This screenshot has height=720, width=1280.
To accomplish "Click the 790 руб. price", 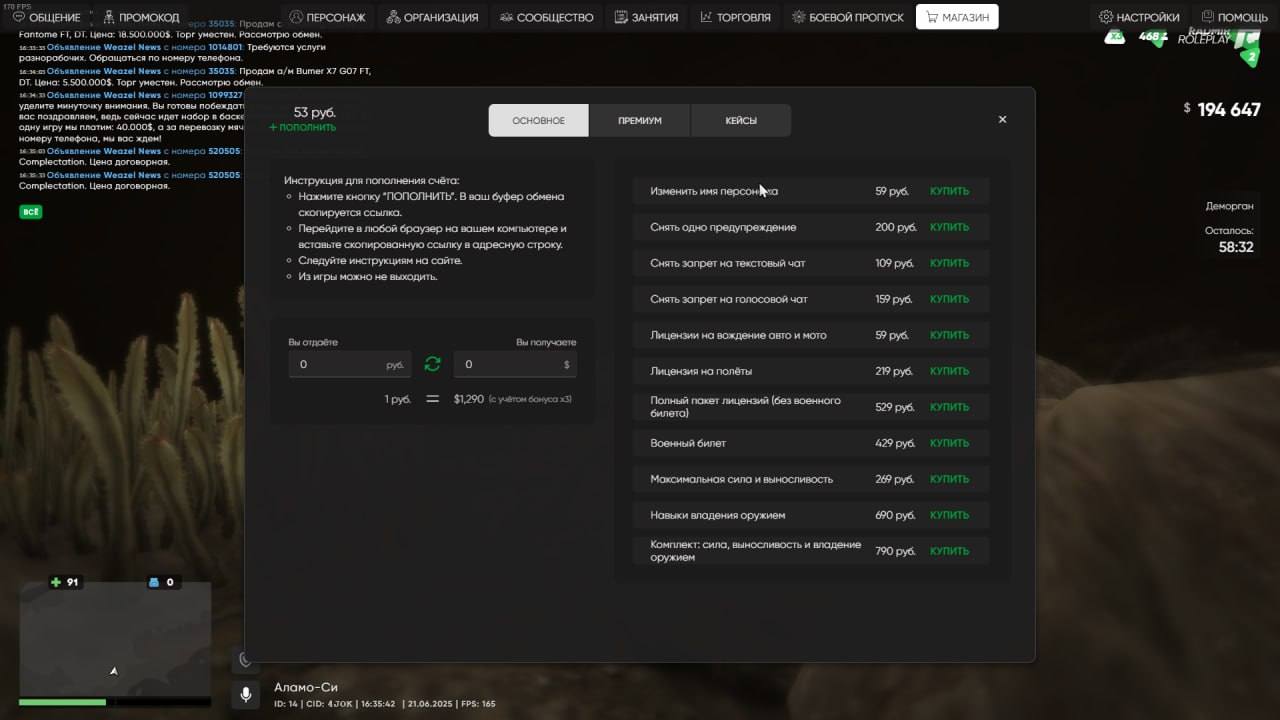I will tap(895, 551).
